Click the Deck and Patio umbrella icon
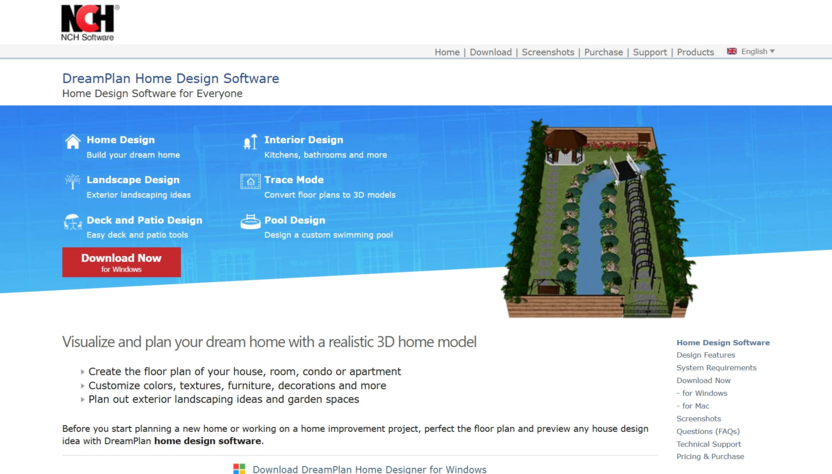The width and height of the screenshot is (832, 474). click(x=73, y=221)
